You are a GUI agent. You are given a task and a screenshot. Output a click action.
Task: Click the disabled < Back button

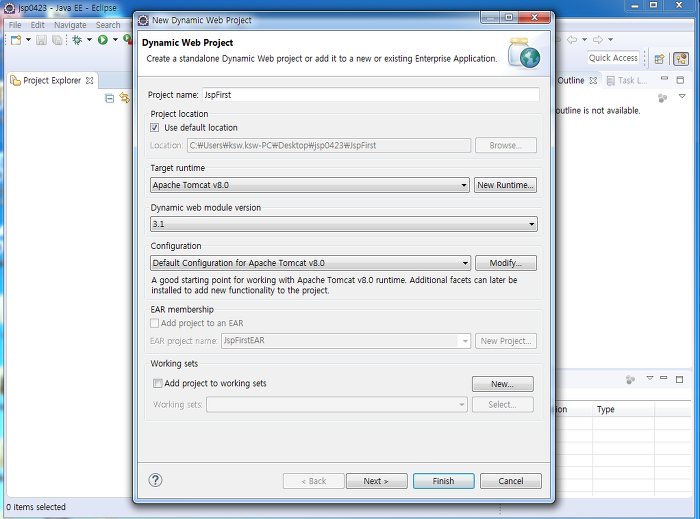coord(313,481)
